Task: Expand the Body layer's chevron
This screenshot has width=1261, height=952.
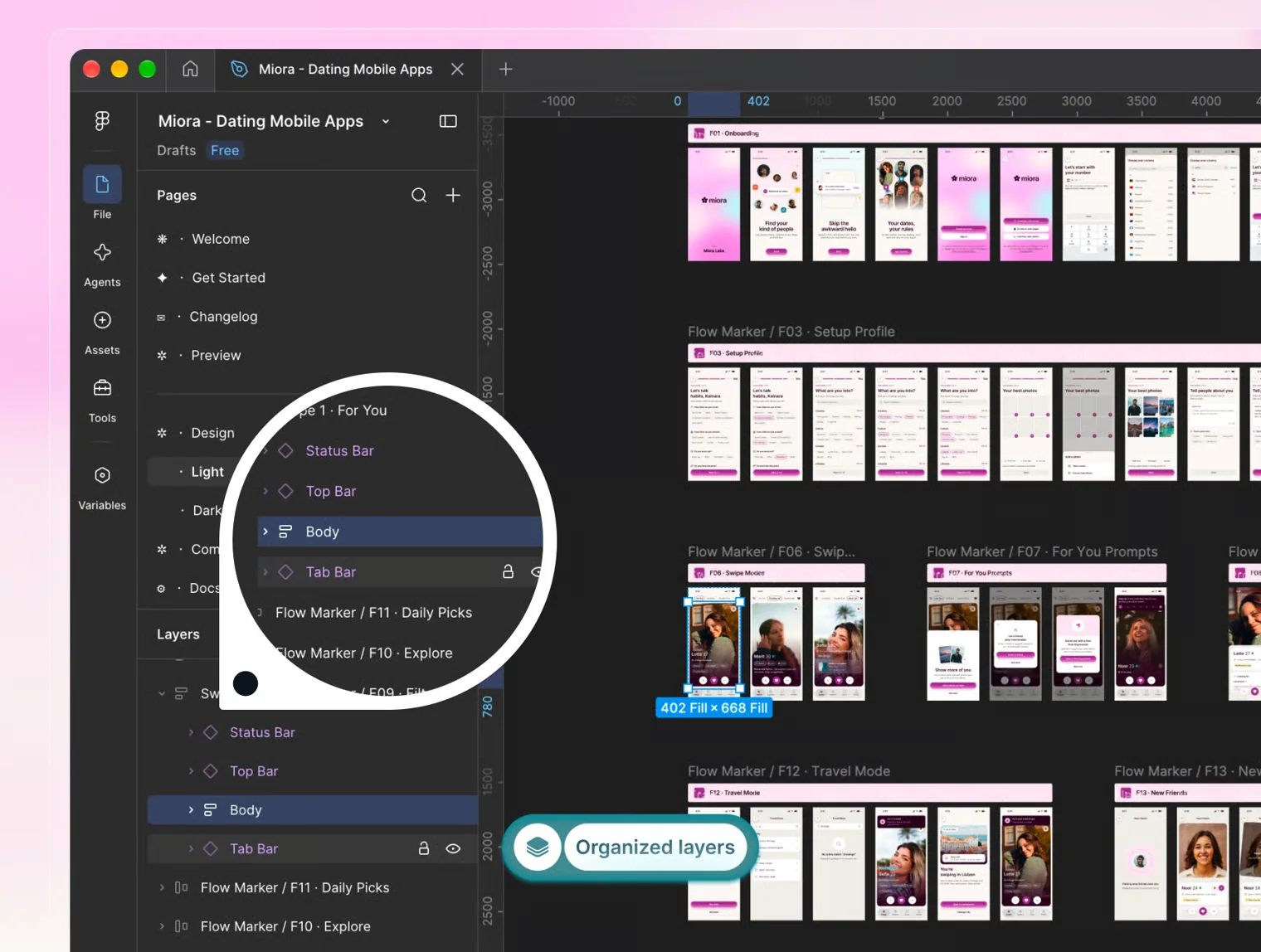Action: tap(191, 809)
